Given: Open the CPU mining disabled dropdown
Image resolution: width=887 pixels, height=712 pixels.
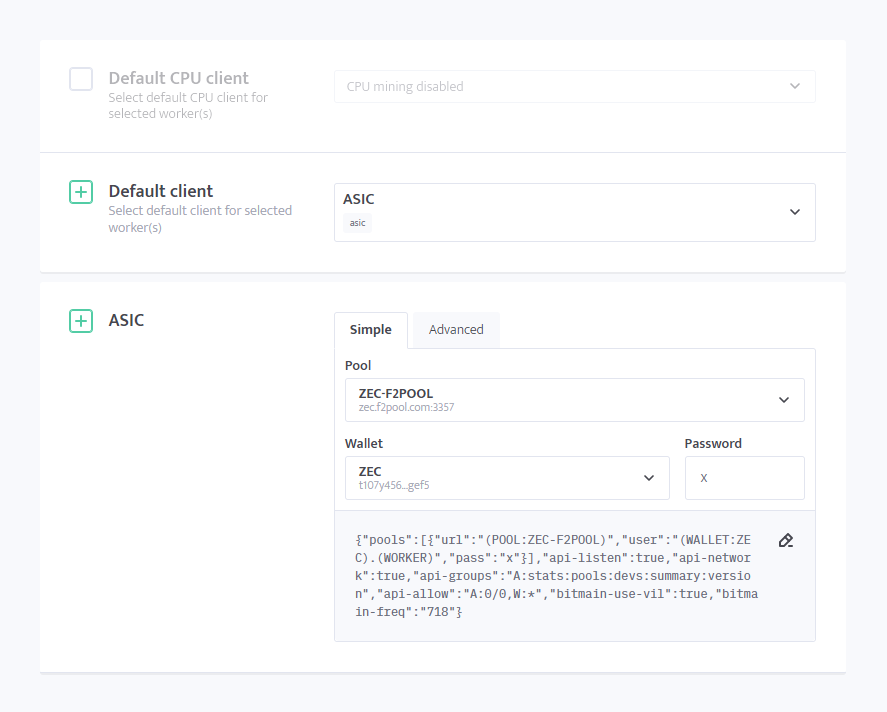Looking at the screenshot, I should tap(575, 87).
